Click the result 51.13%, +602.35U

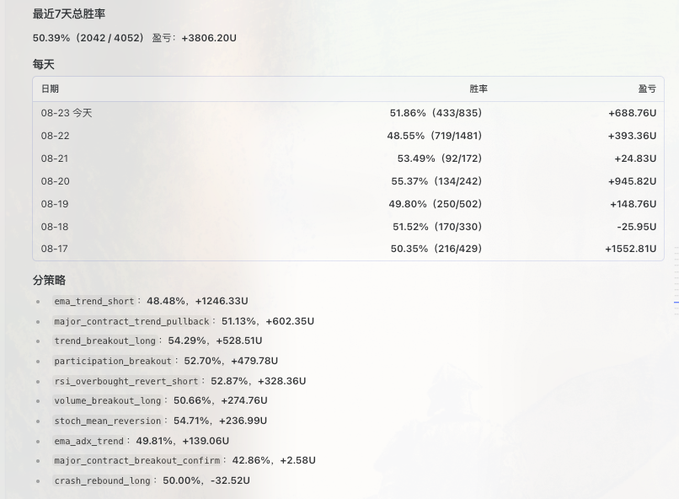[268, 321]
